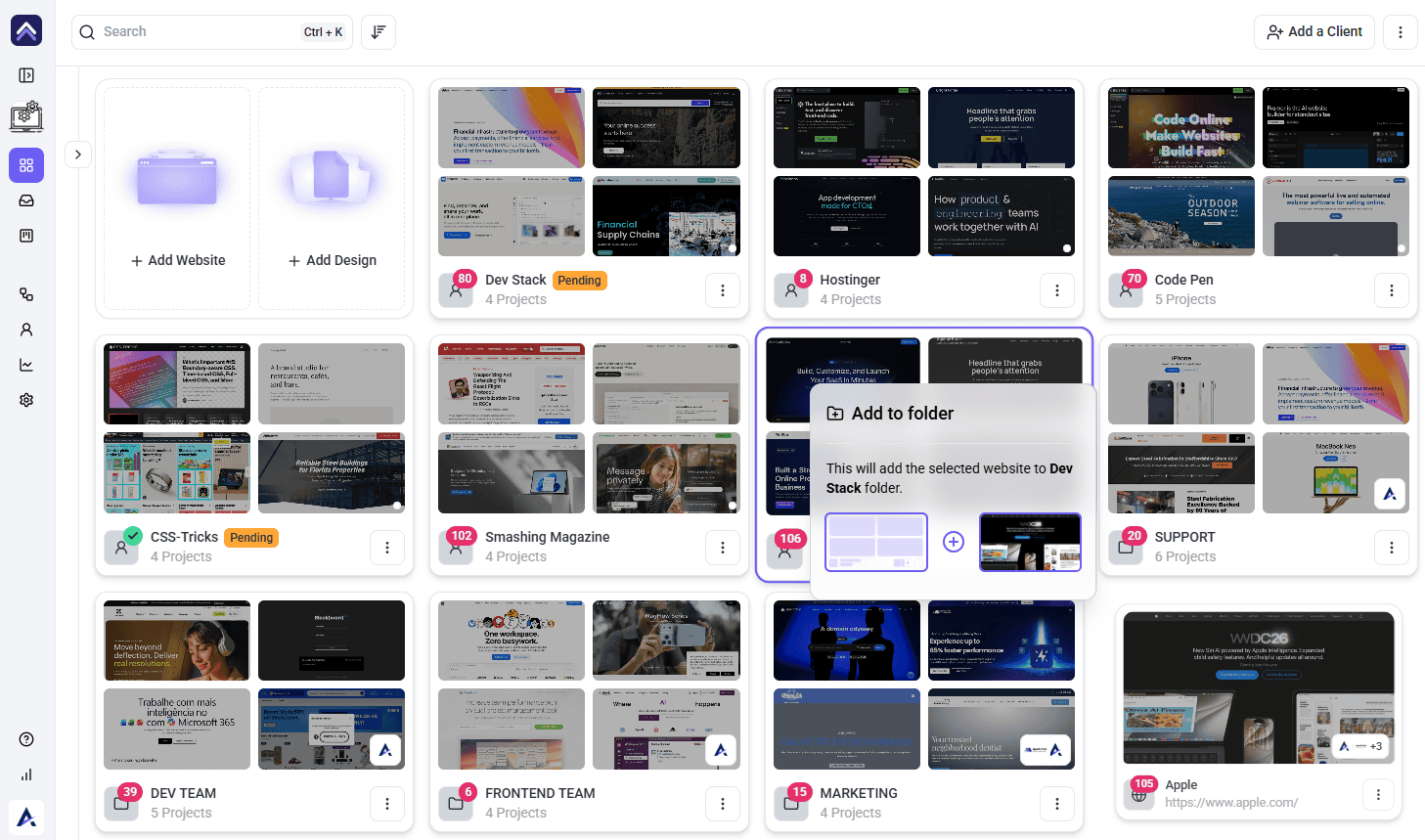Click FRONTEND TEAM folder icon badge 6

coord(456,804)
